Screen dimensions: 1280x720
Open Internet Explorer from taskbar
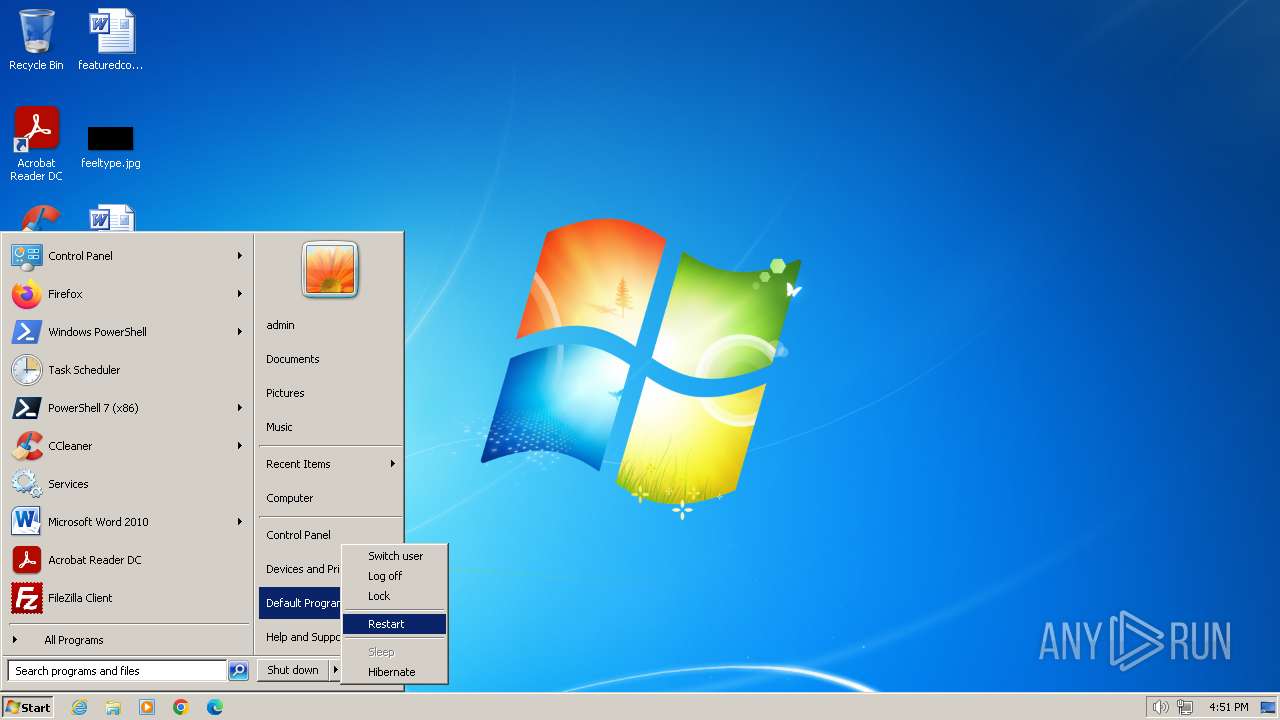tap(79, 707)
